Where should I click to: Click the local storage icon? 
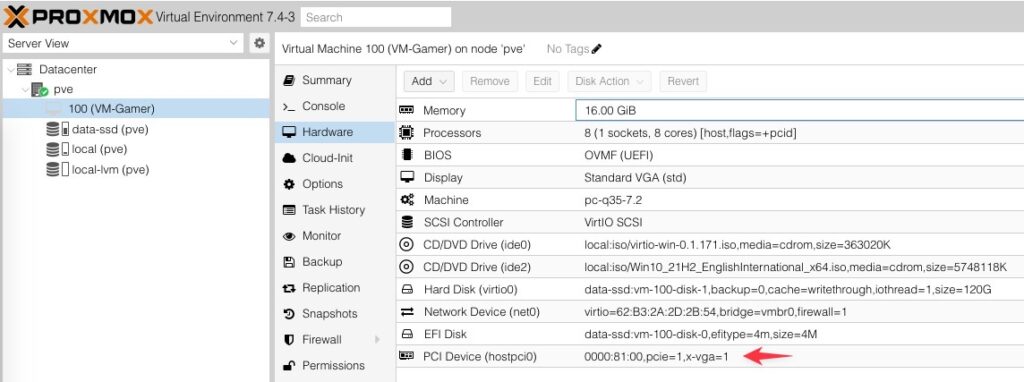(x=57, y=150)
